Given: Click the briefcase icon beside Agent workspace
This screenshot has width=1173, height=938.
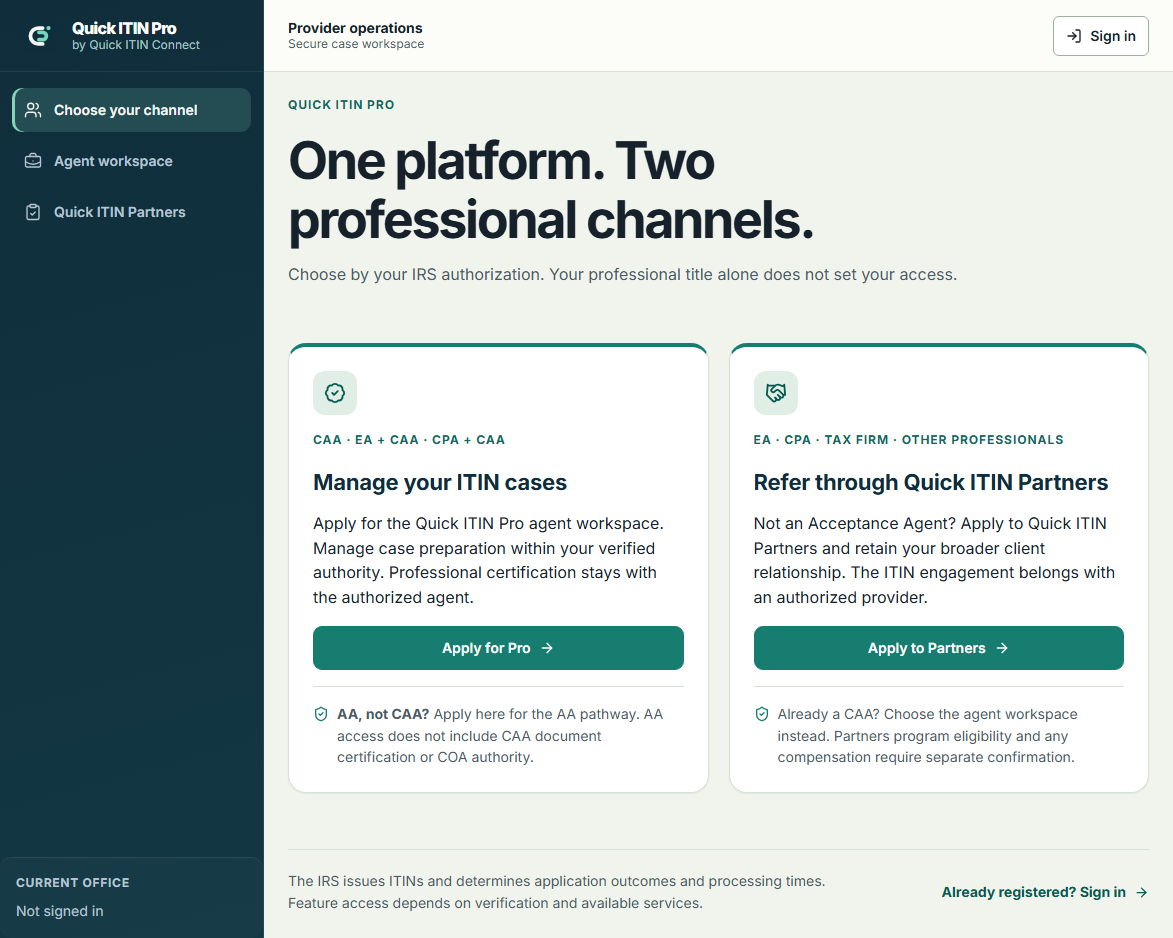Looking at the screenshot, I should [33, 161].
